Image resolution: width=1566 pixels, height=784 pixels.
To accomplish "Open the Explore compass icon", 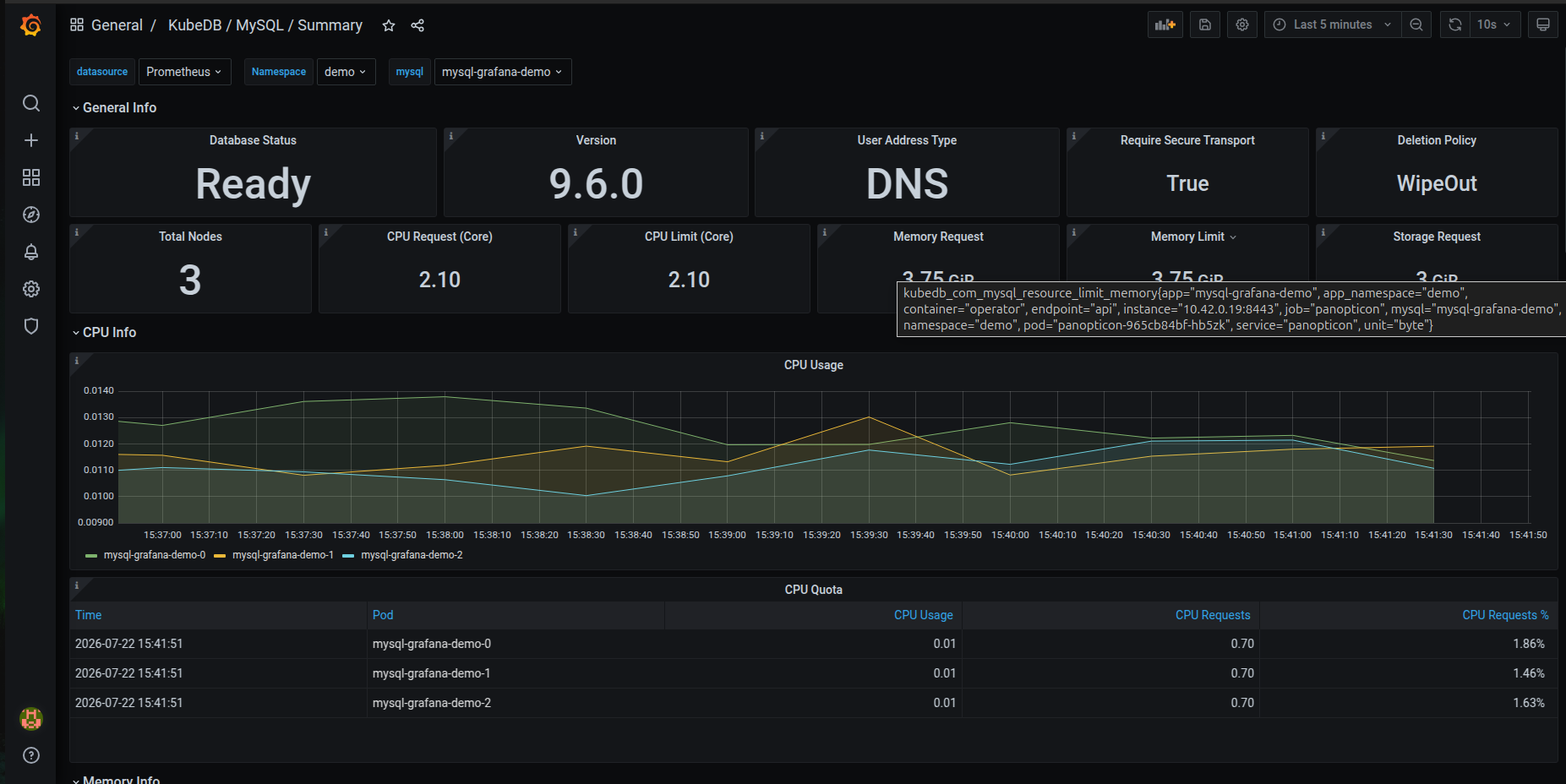I will [31, 215].
